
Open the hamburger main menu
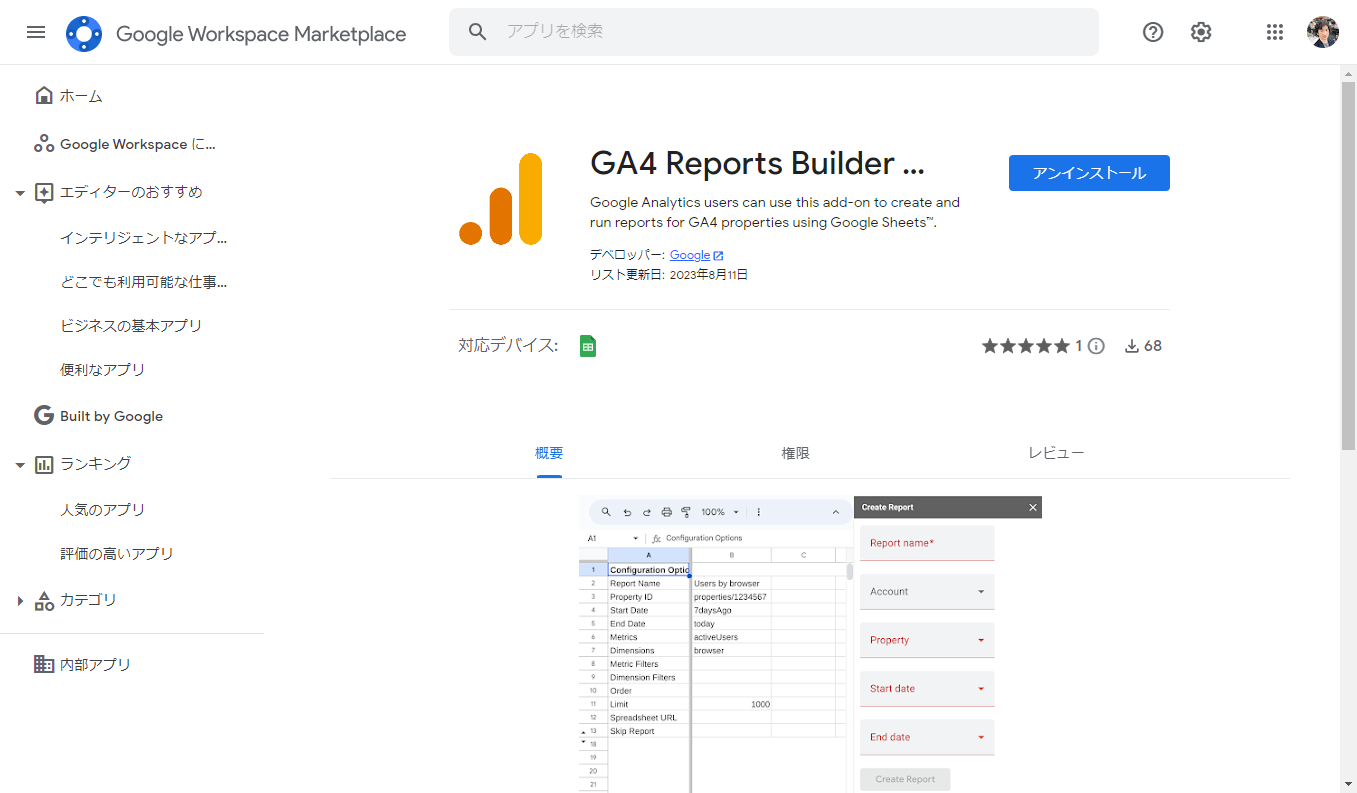(x=36, y=32)
